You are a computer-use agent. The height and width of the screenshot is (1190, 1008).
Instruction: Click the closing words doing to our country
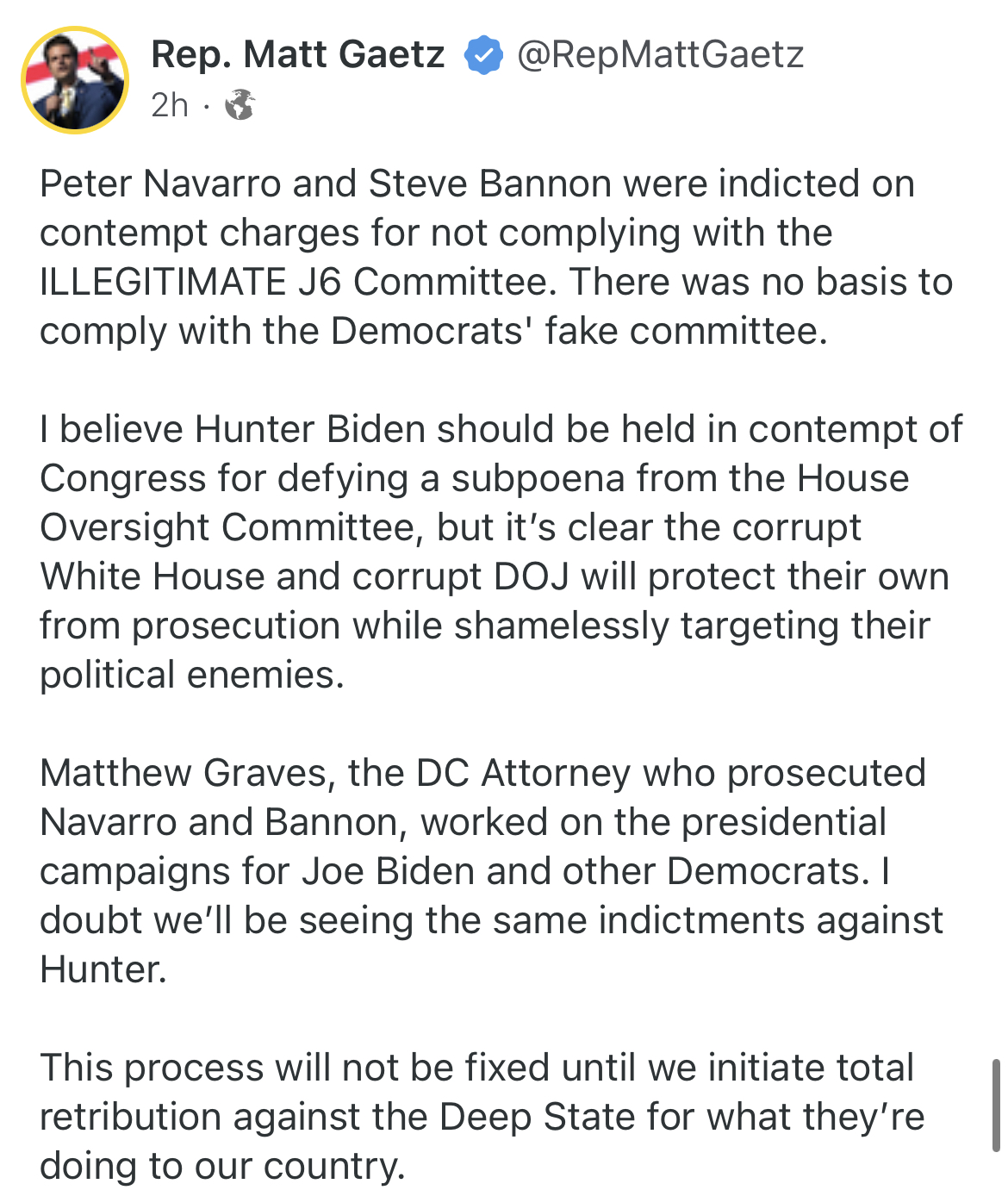[x=221, y=1167]
